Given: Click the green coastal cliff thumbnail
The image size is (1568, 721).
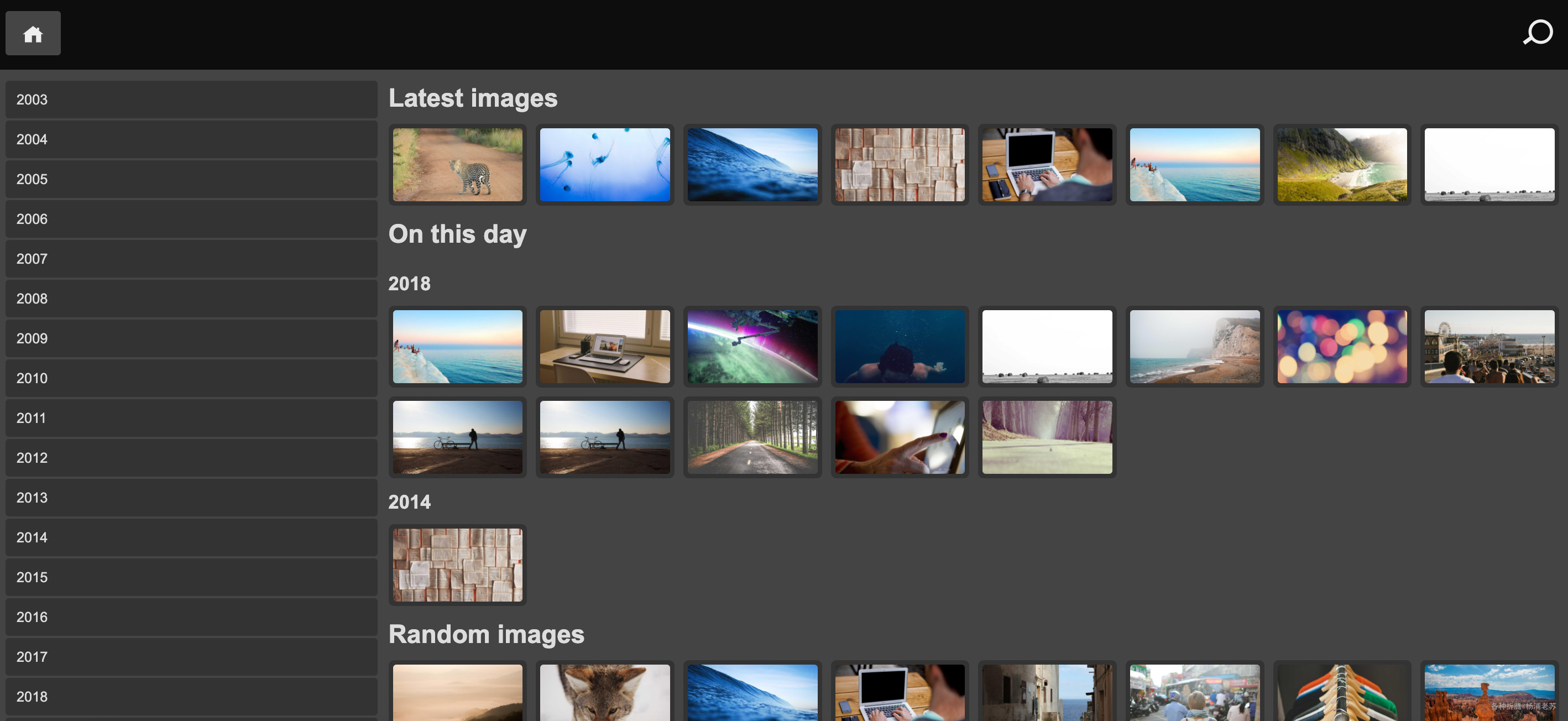Looking at the screenshot, I should [1341, 164].
